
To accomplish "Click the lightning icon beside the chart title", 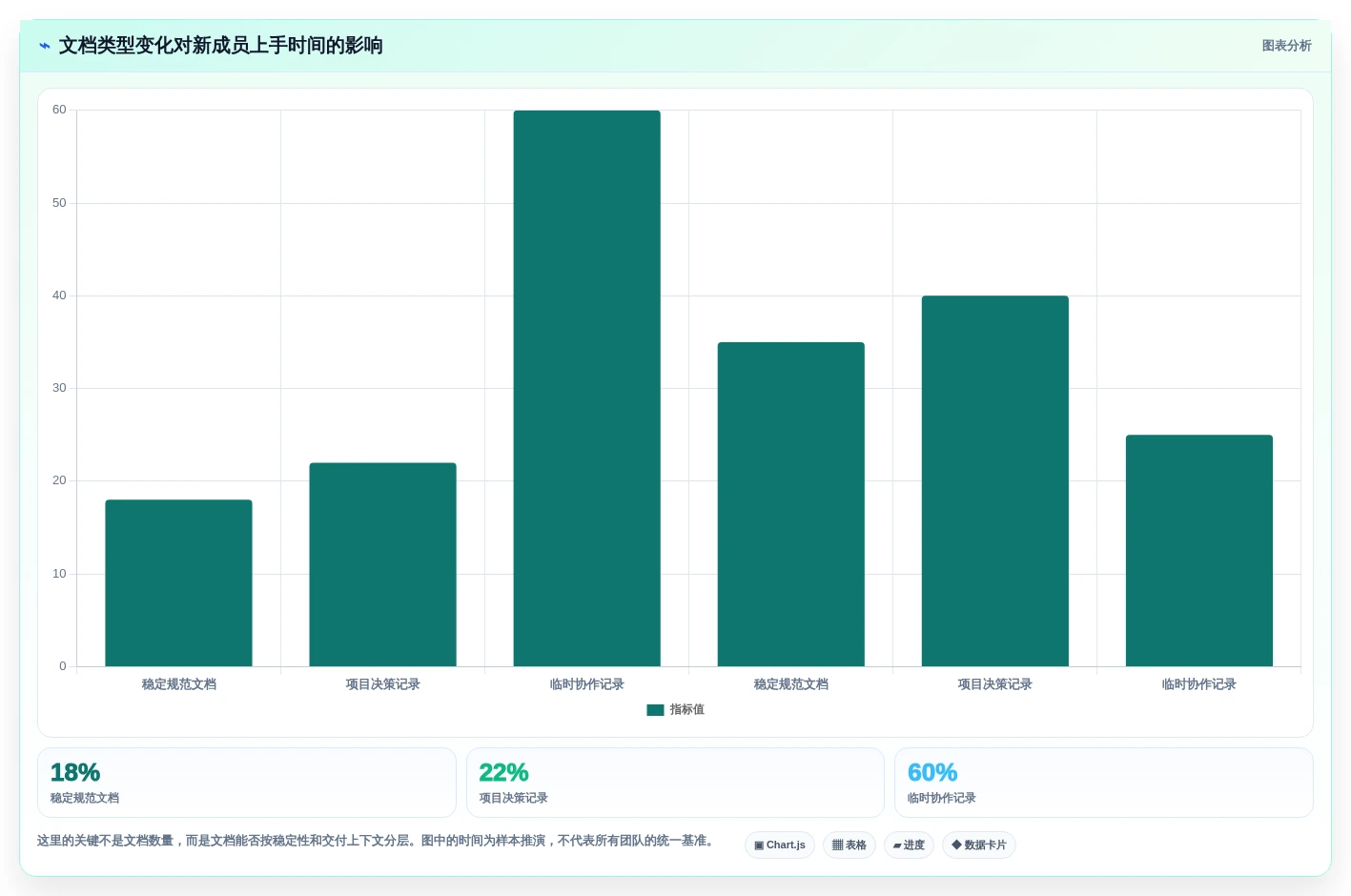I will (x=45, y=46).
